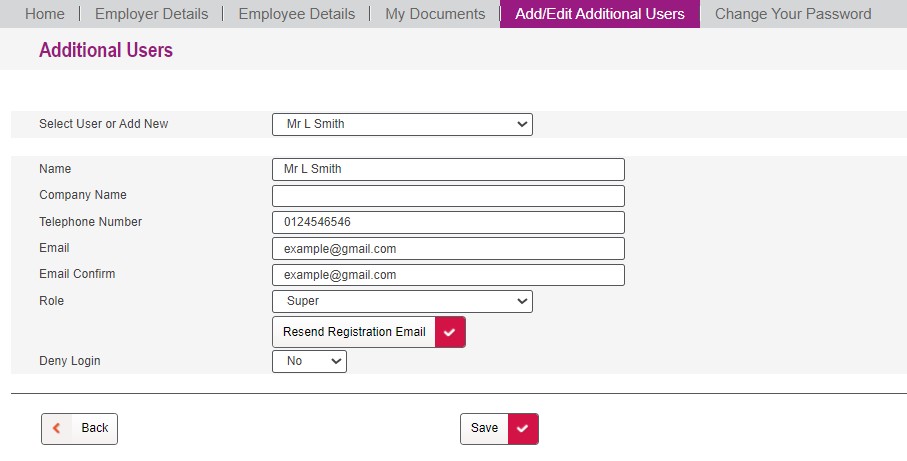Expand the Role dropdown showing Super
Screen dimensions: 907x461
coord(402,301)
